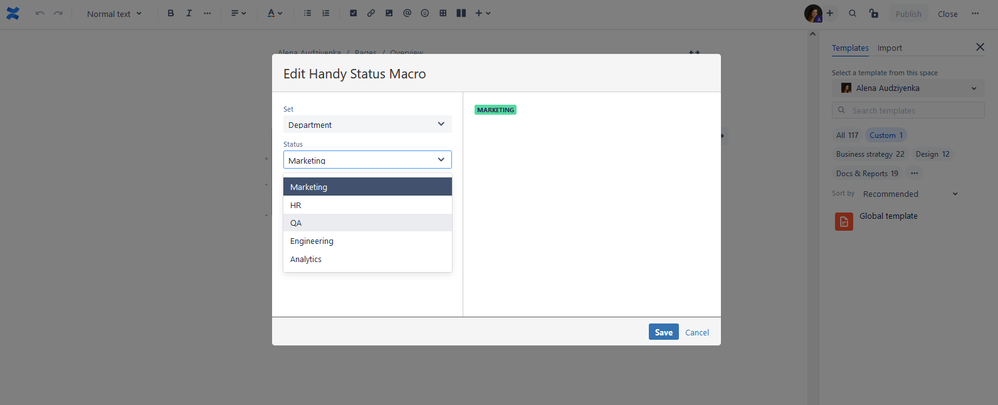This screenshot has width=998, height=405.
Task: Click the Publish button
Action: point(908,14)
